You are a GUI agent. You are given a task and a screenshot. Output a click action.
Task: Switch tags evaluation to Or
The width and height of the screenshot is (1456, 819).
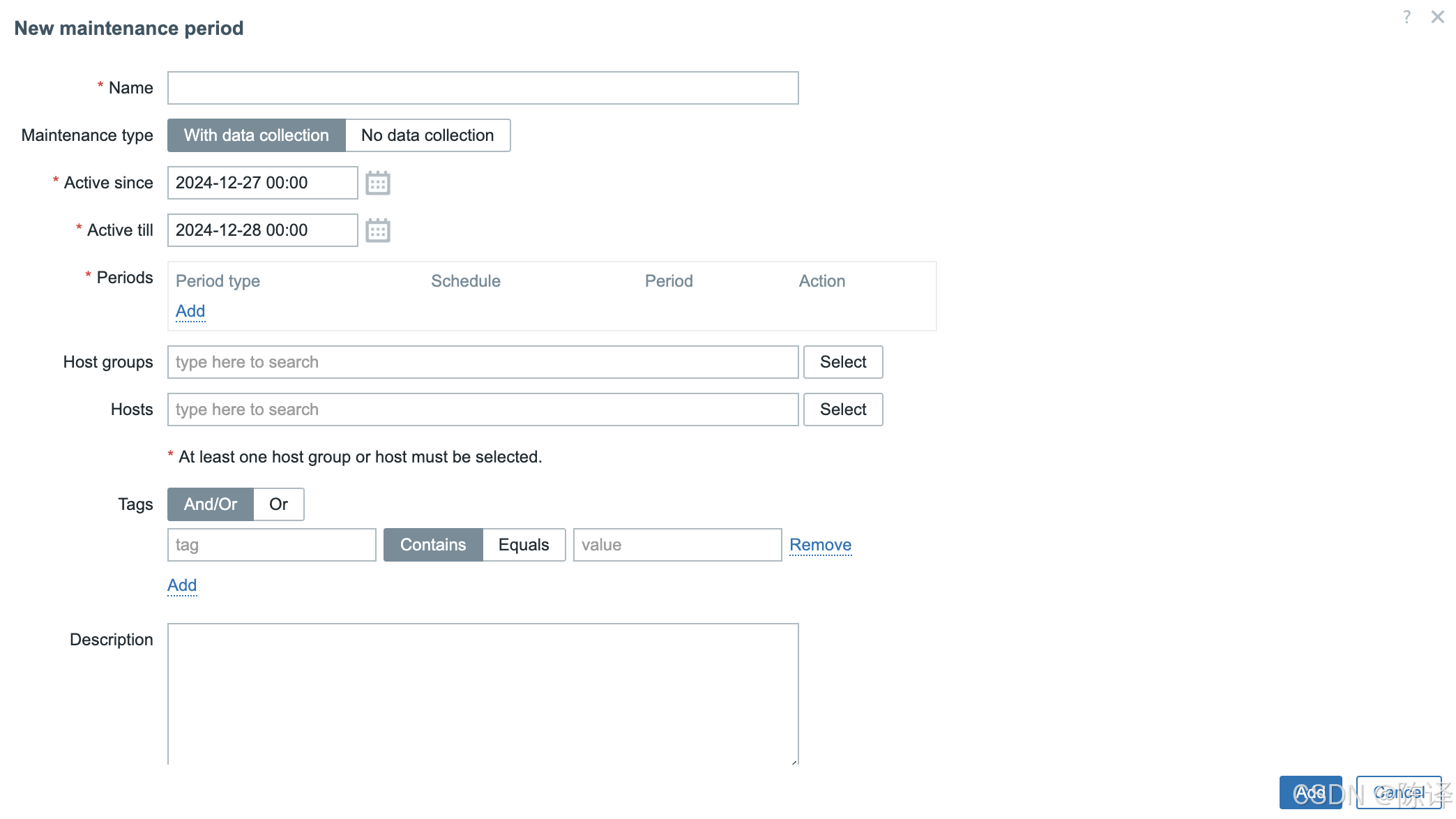(x=278, y=504)
